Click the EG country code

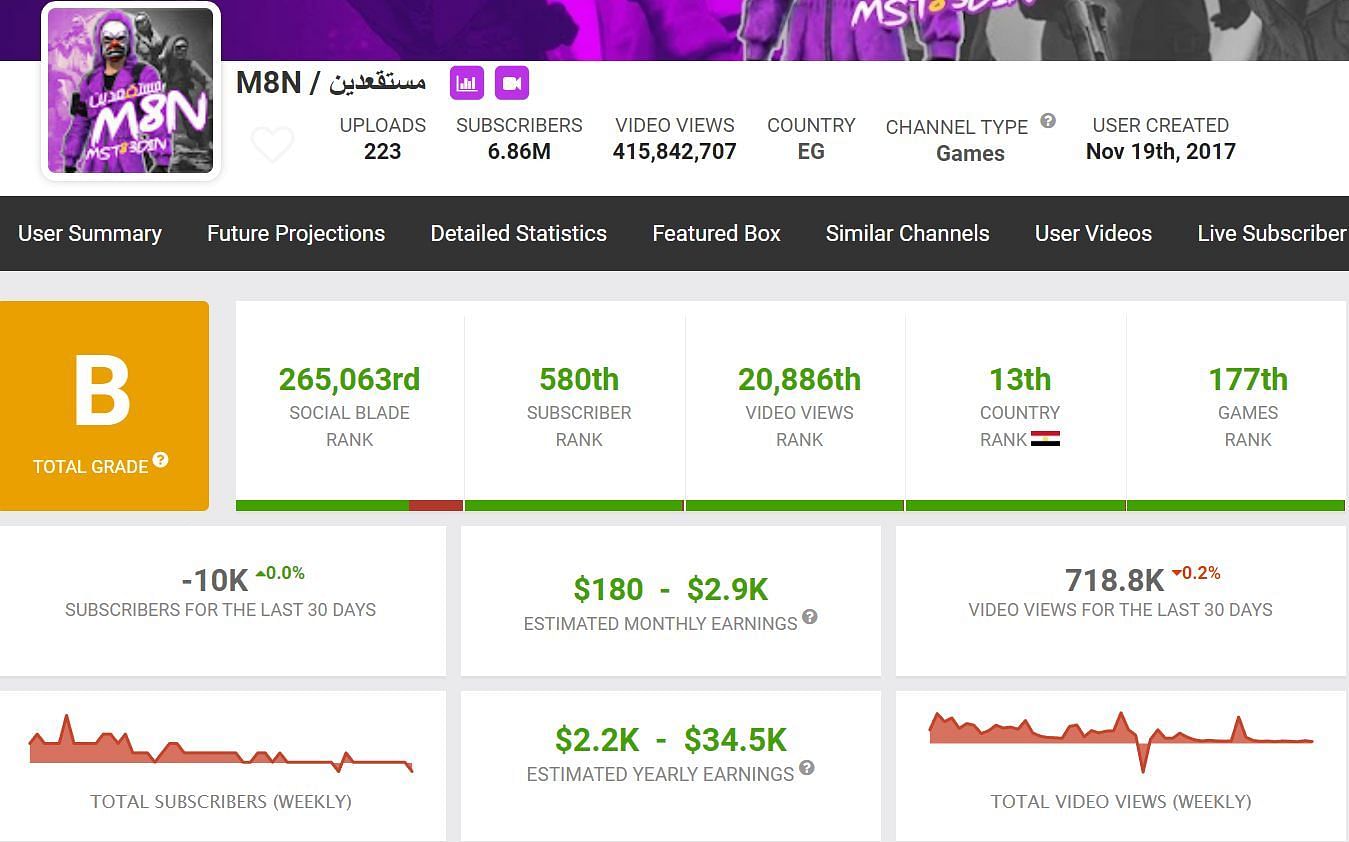click(x=811, y=151)
